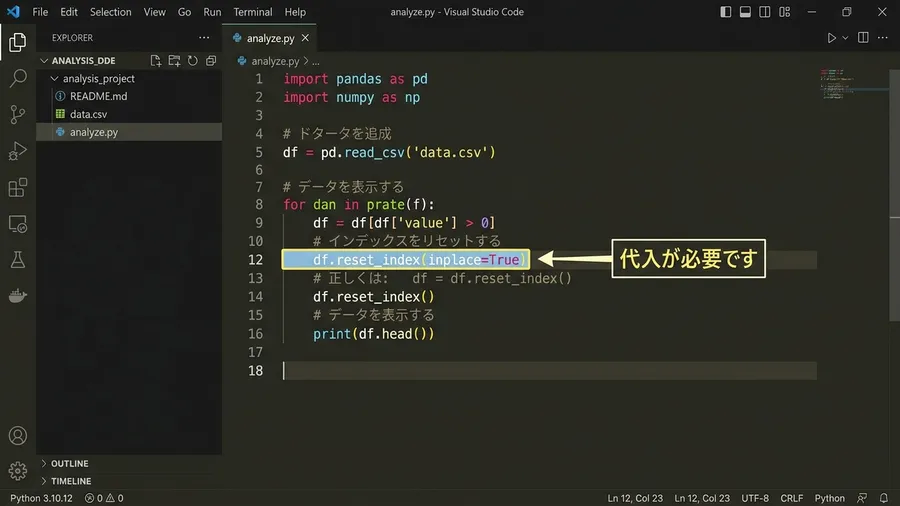Image resolution: width=900 pixels, height=506 pixels.
Task: Open the Run and Debug view
Action: tap(18, 151)
